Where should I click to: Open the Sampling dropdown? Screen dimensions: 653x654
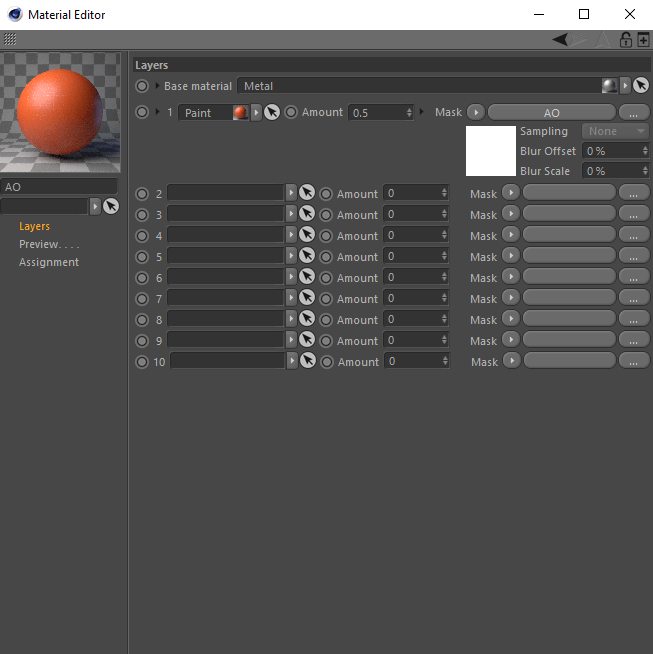(615, 131)
